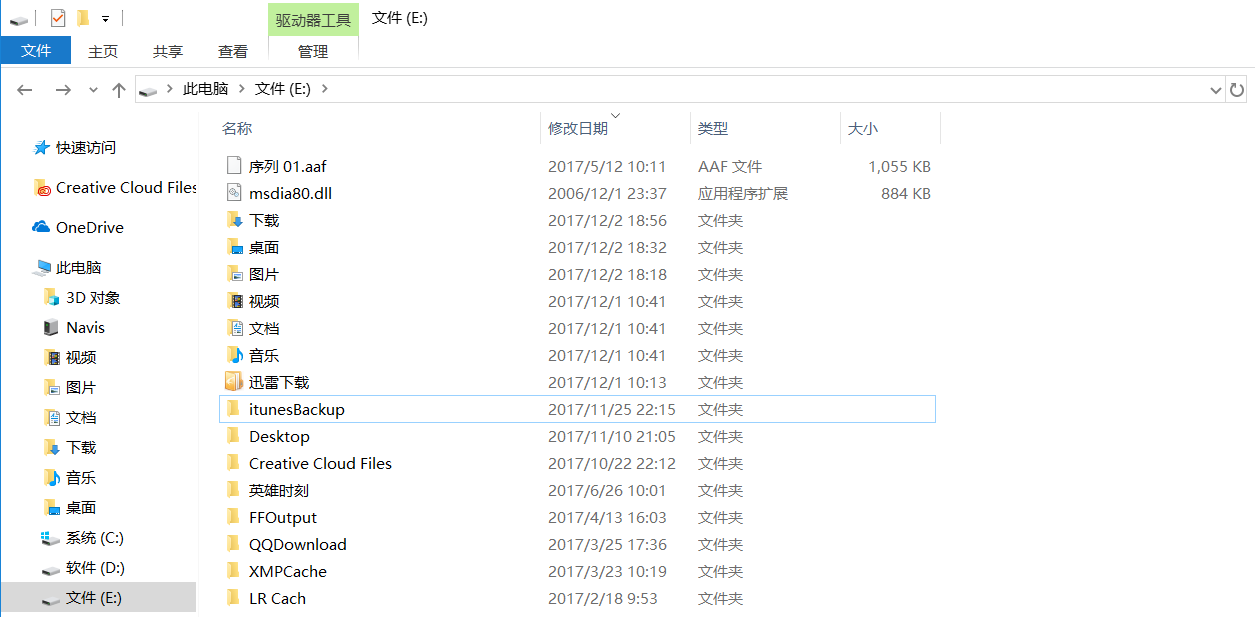Expand the chevron after 此电脑 in address bar

(x=241, y=89)
